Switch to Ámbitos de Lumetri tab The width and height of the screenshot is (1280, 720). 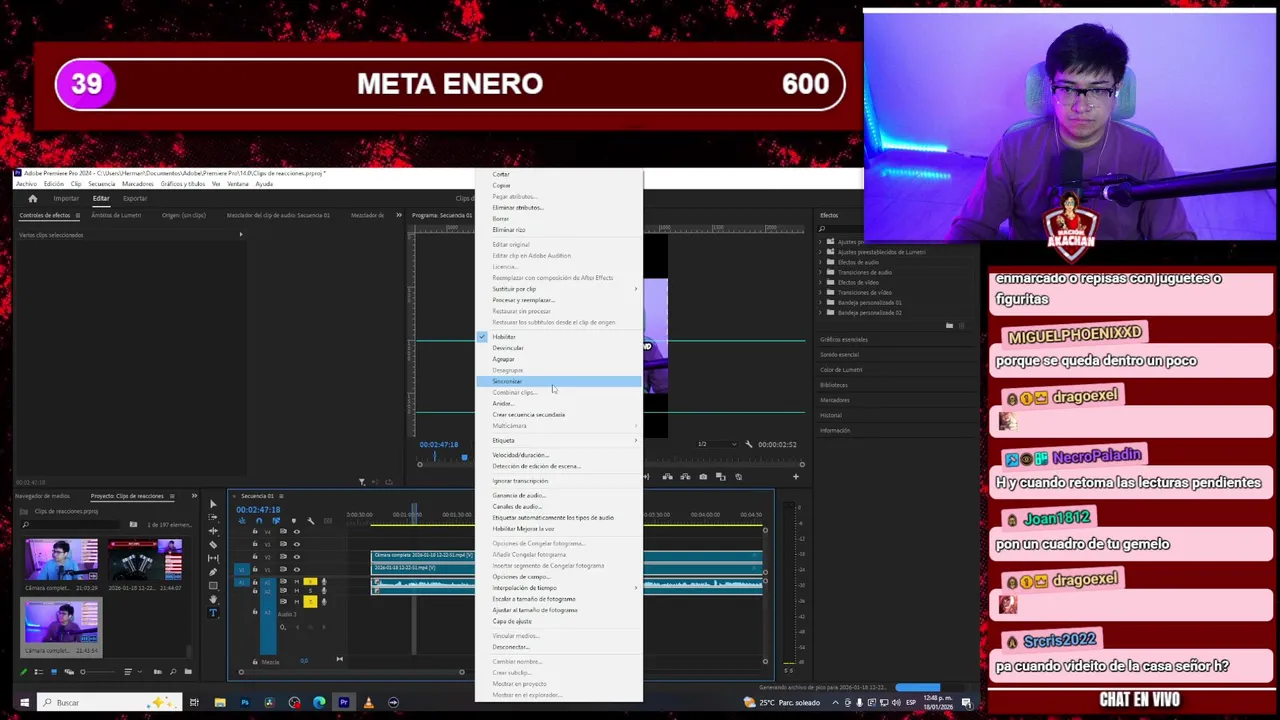[x=116, y=215]
